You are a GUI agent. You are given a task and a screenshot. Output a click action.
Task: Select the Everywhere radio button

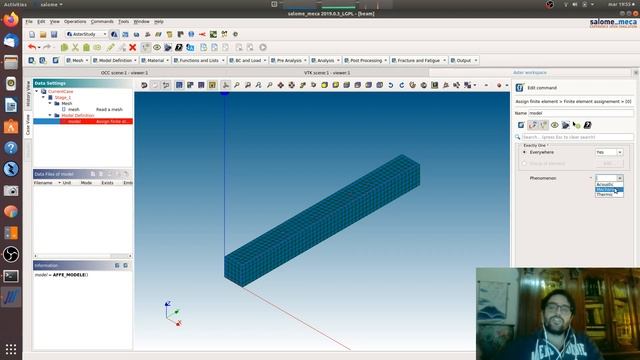point(524,152)
